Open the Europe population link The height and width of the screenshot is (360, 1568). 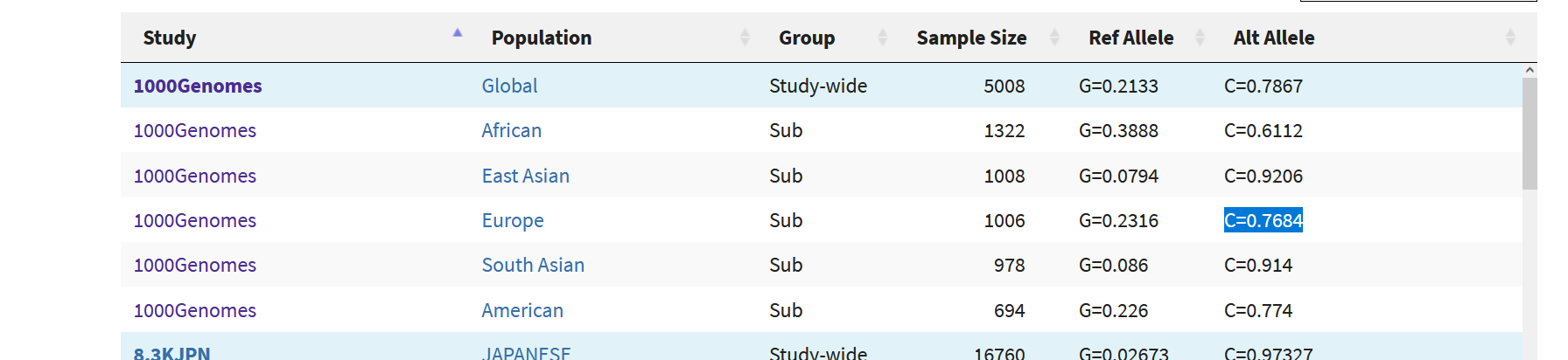(513, 220)
